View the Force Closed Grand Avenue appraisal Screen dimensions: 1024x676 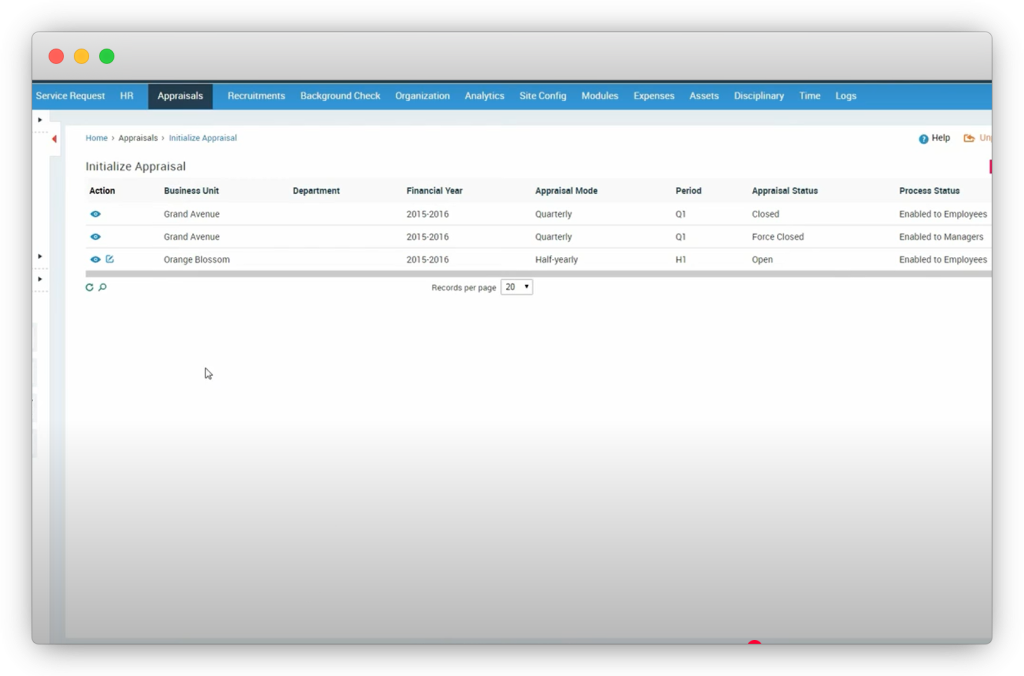pos(96,237)
